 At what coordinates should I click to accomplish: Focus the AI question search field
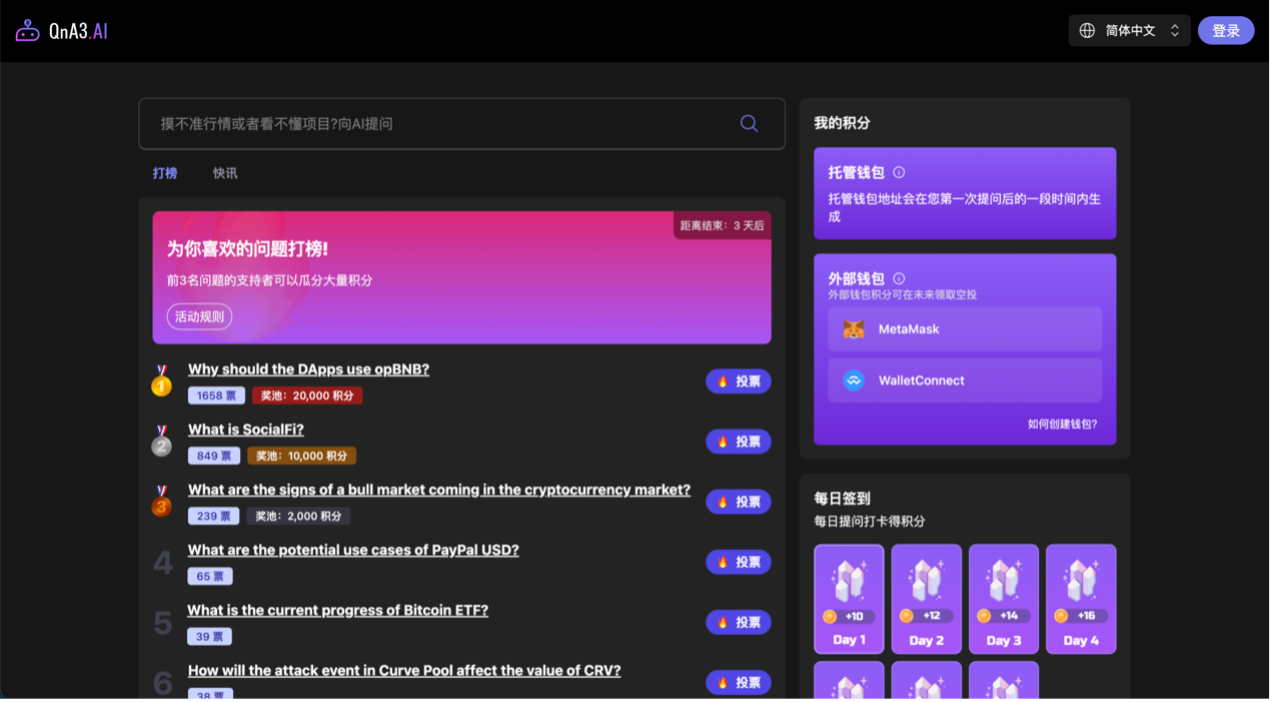(440, 124)
